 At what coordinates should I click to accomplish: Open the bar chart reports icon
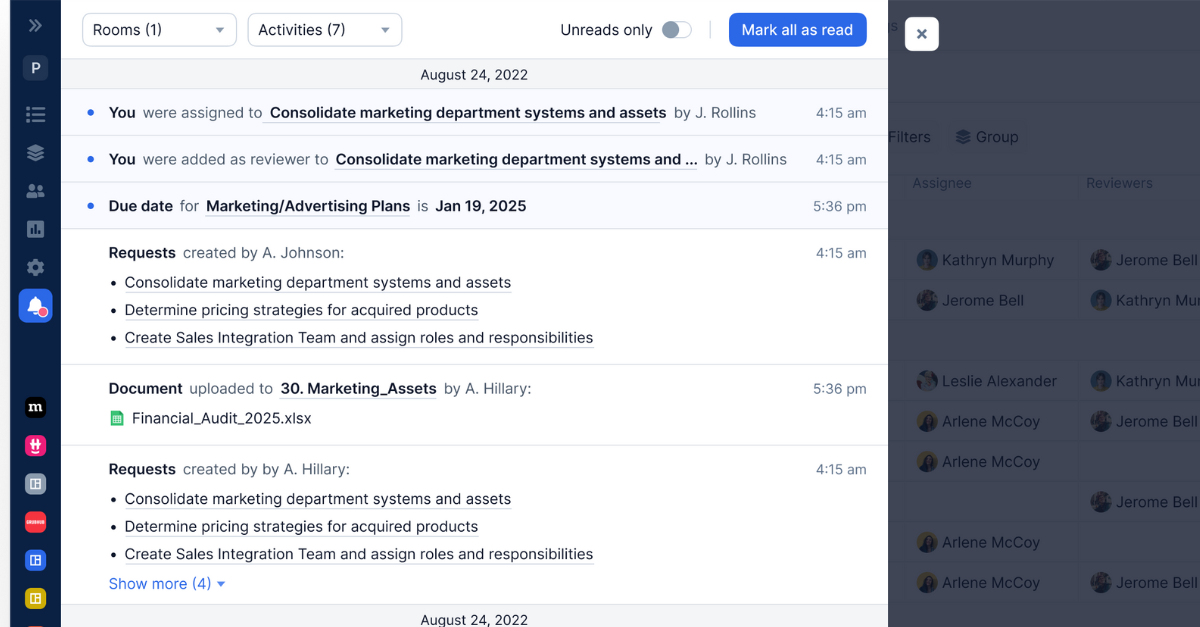tap(35, 229)
